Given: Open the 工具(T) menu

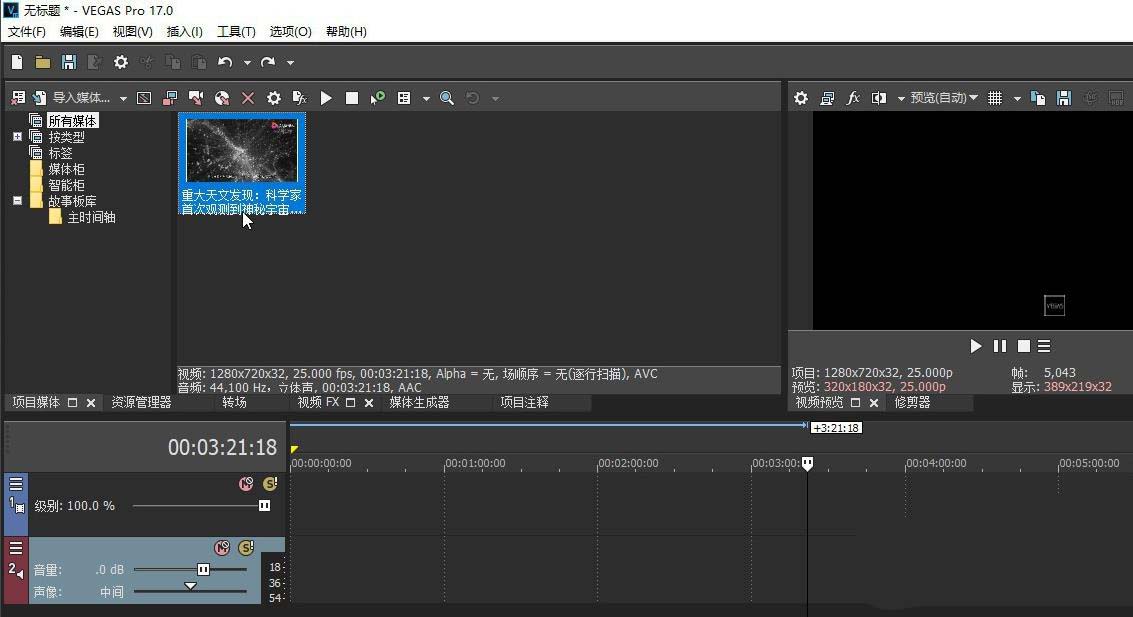Looking at the screenshot, I should (x=236, y=32).
